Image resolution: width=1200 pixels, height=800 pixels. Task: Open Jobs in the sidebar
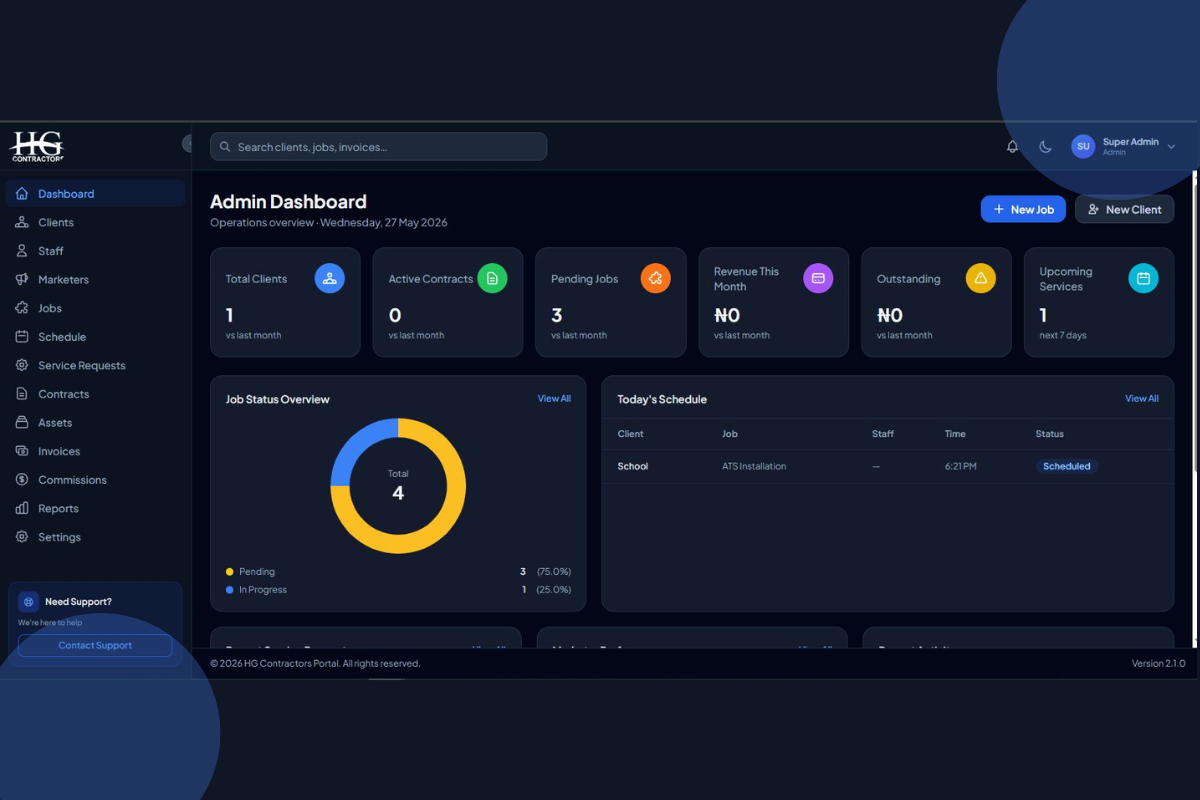[95, 308]
